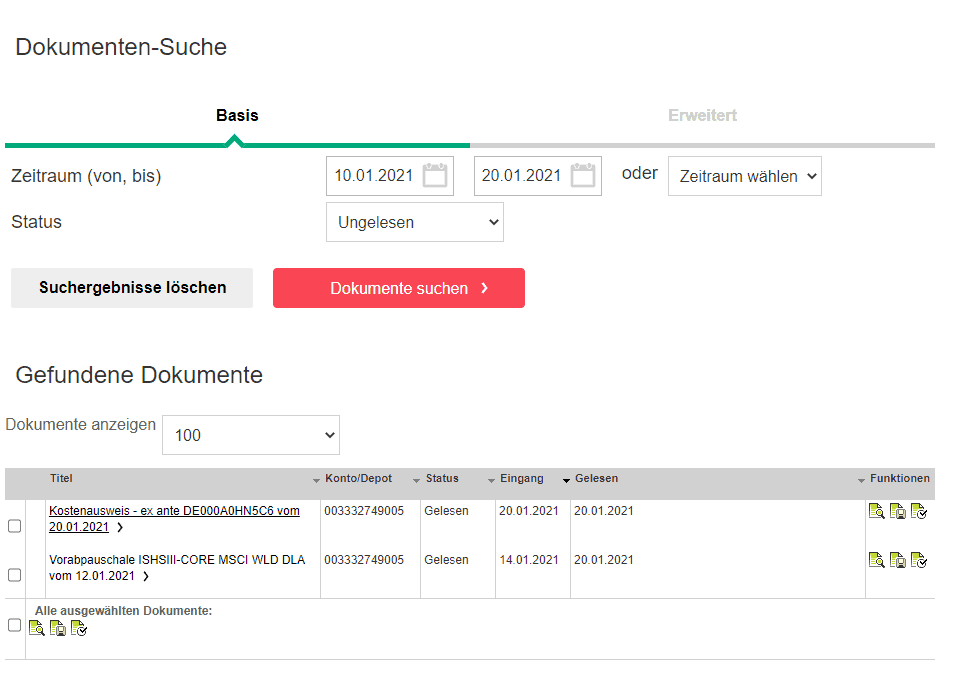Save the Vorabpauschale document using the disk icon
The width and height of the screenshot is (970, 679).
[x=897, y=560]
